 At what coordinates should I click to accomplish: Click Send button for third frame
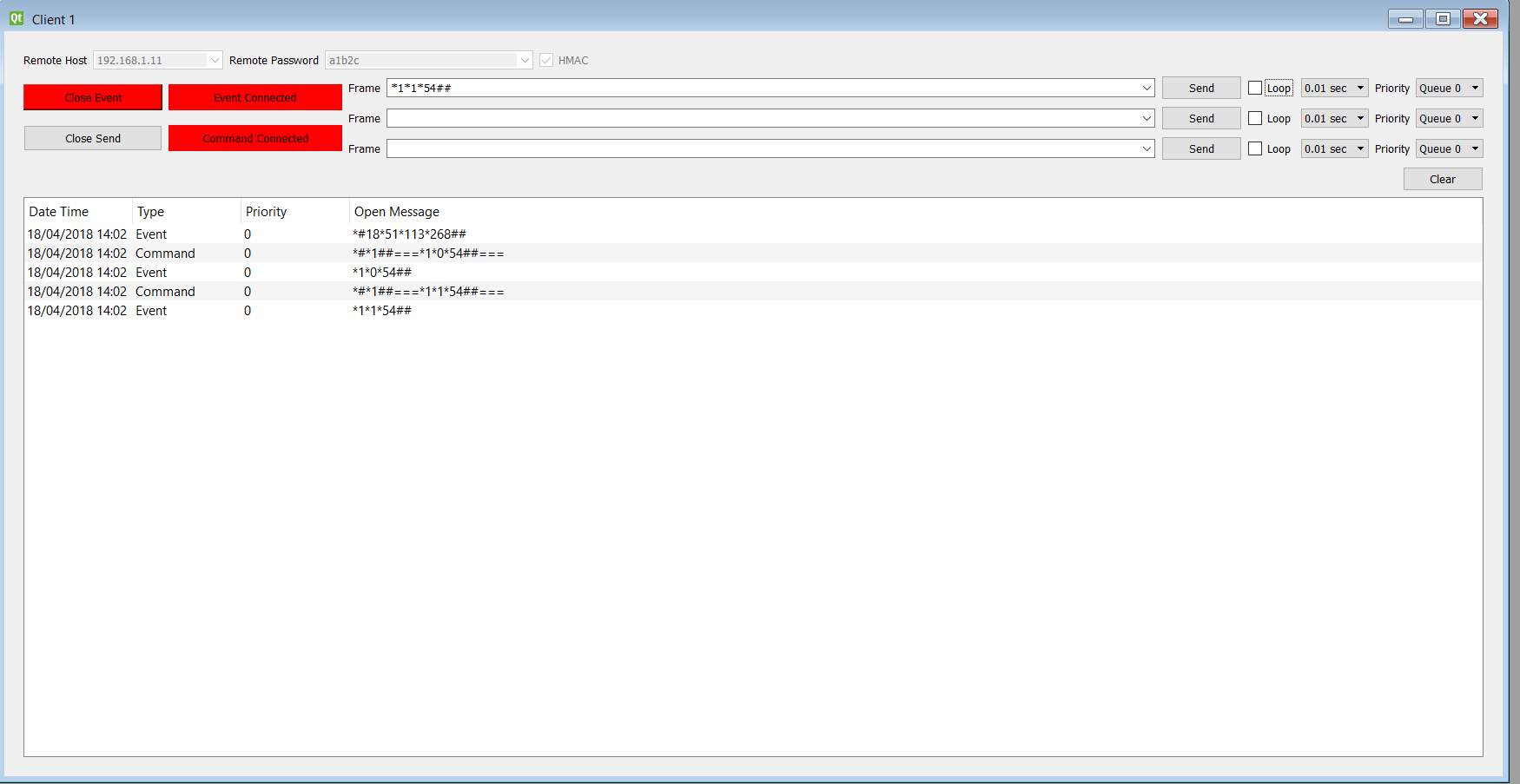tap(1201, 148)
